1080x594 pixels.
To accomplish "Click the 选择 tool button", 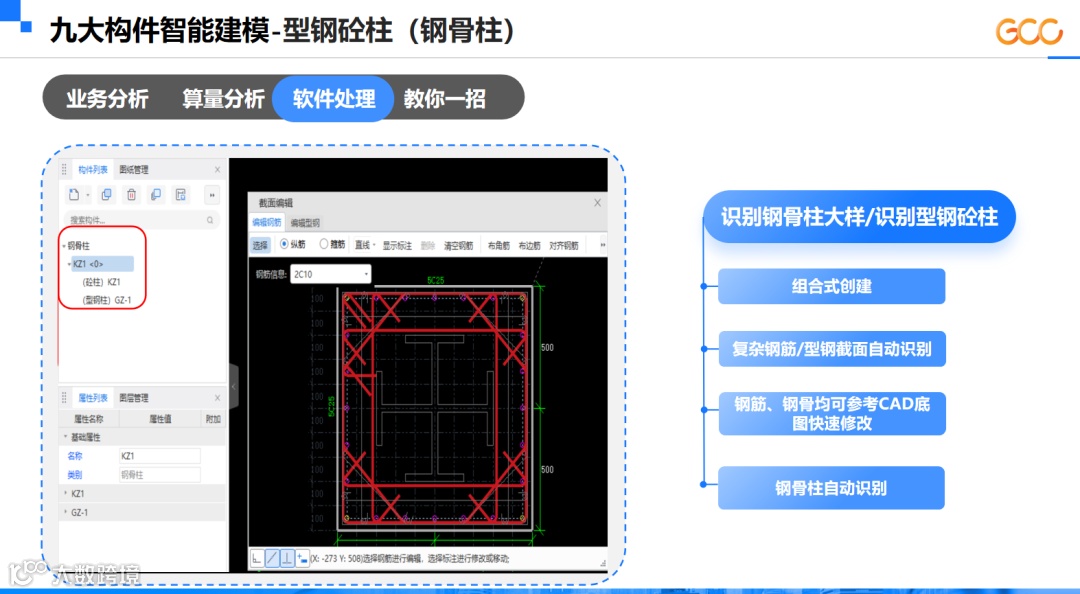I will pyautogui.click(x=260, y=245).
